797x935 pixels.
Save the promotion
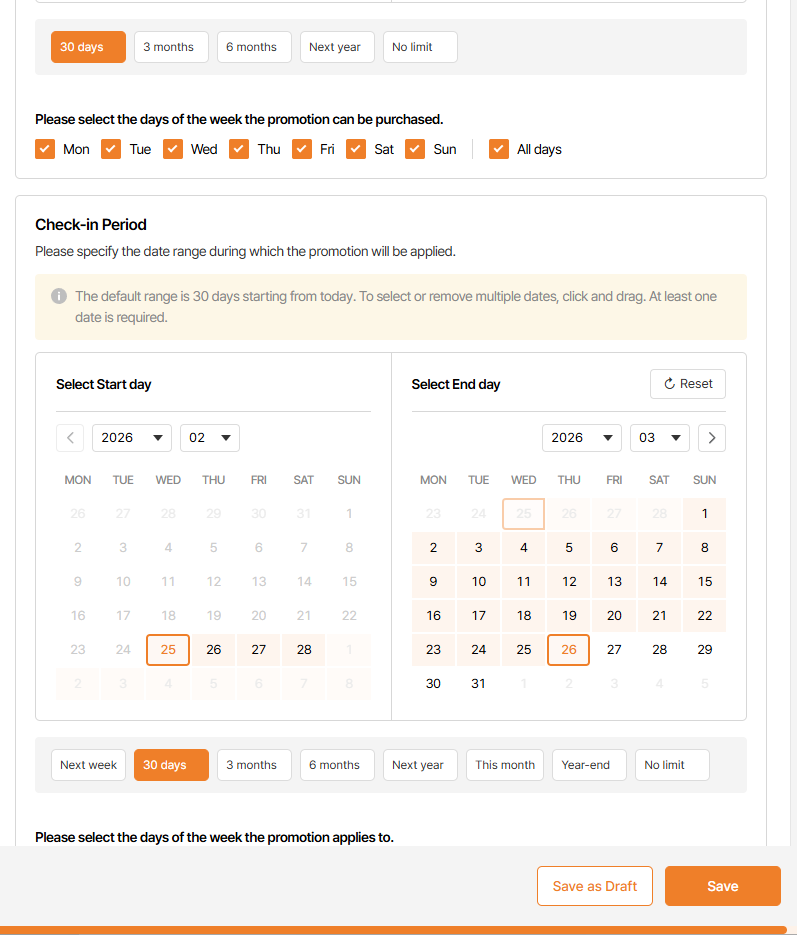723,886
